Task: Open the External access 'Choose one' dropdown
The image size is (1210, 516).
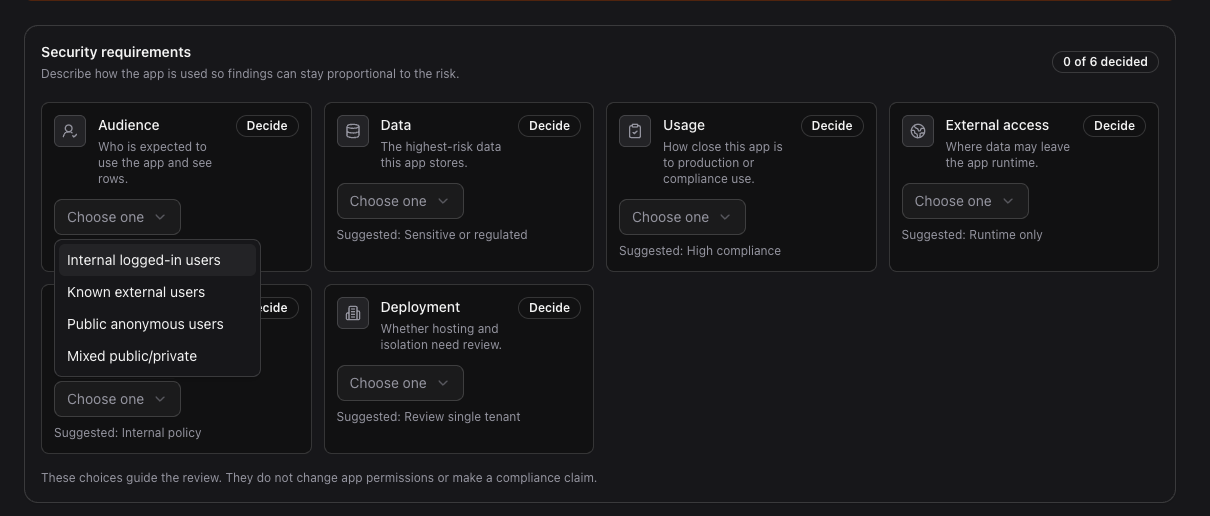Action: 965,201
